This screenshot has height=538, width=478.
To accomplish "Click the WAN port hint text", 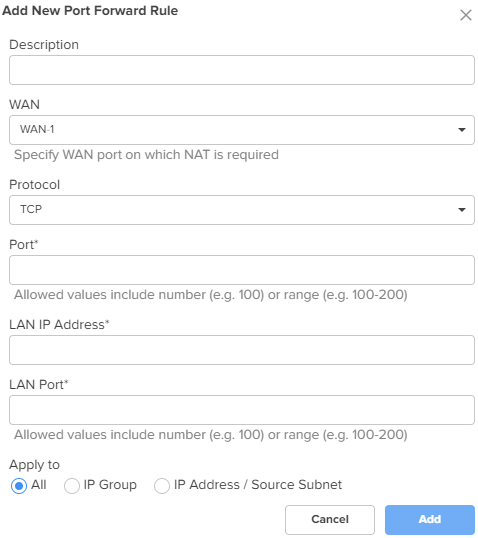I will click(x=146, y=155).
